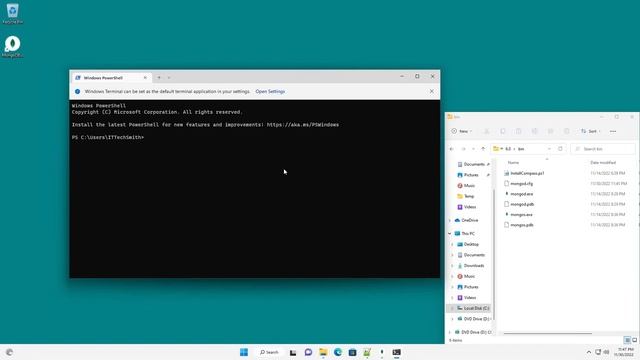Refresh the bin folder in File Explorer
Image resolution: width=640 pixels, height=360 pixels.
click(x=560, y=149)
